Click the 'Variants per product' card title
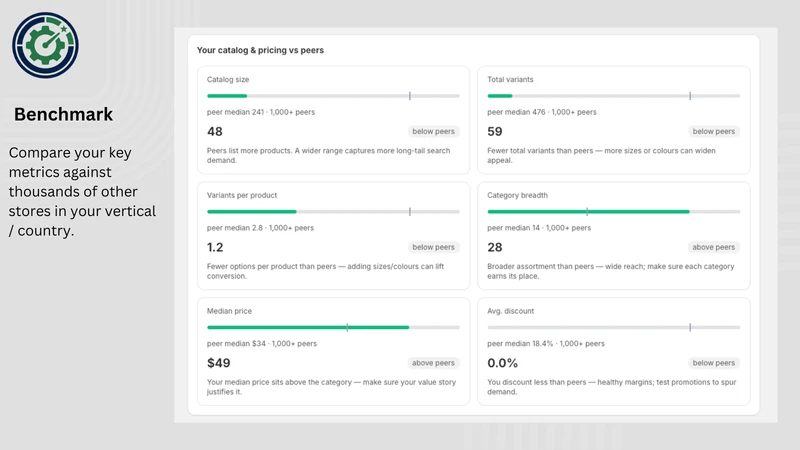Viewport: 800px width, 450px height. (242, 195)
